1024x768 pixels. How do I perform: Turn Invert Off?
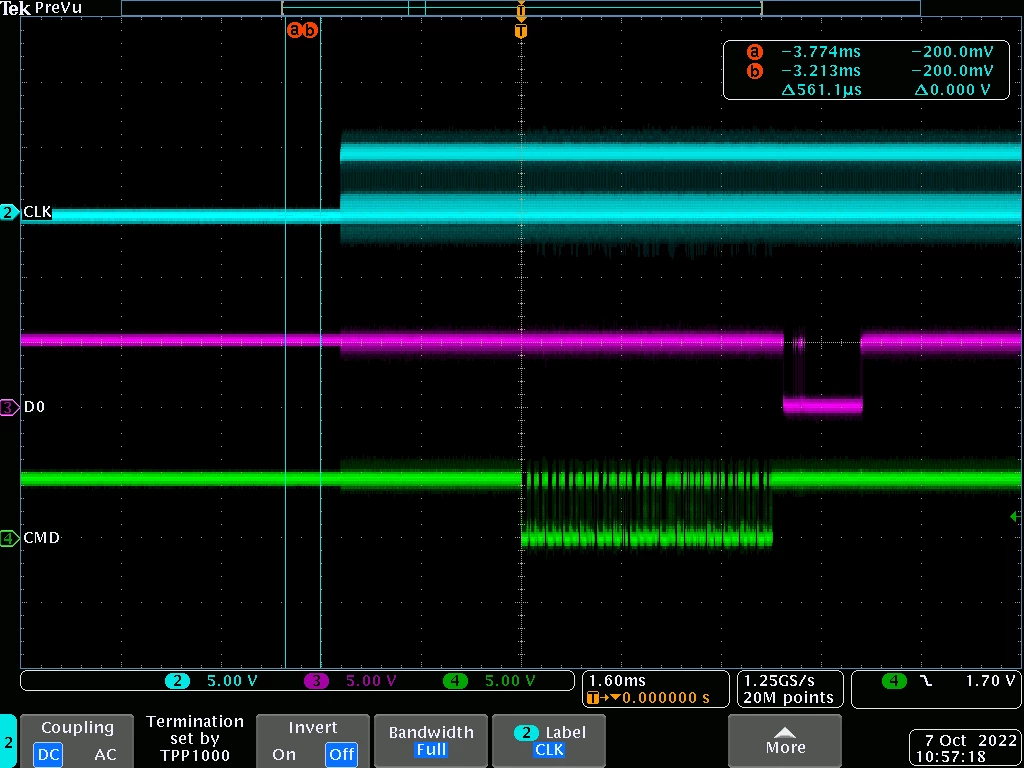point(342,755)
